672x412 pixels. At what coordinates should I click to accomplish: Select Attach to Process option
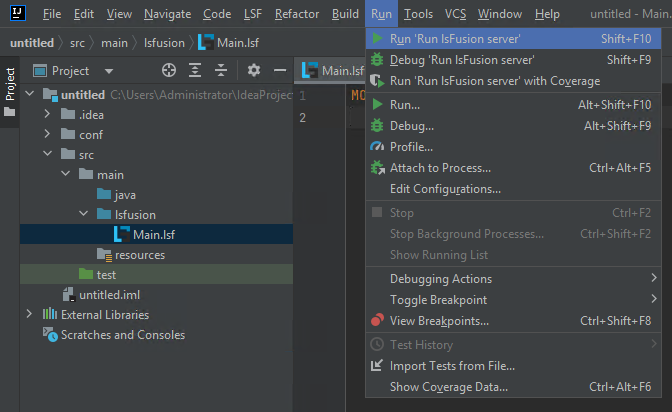click(440, 168)
